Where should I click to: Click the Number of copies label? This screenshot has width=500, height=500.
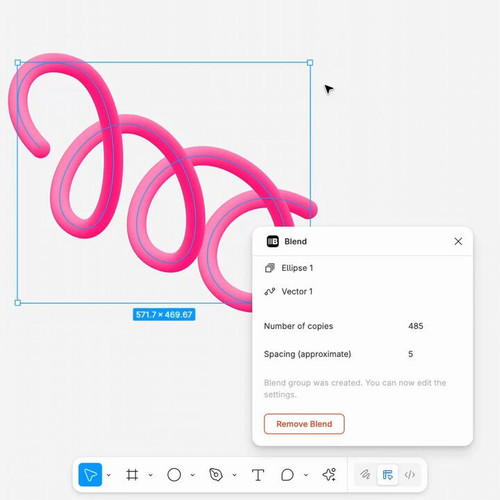298,326
